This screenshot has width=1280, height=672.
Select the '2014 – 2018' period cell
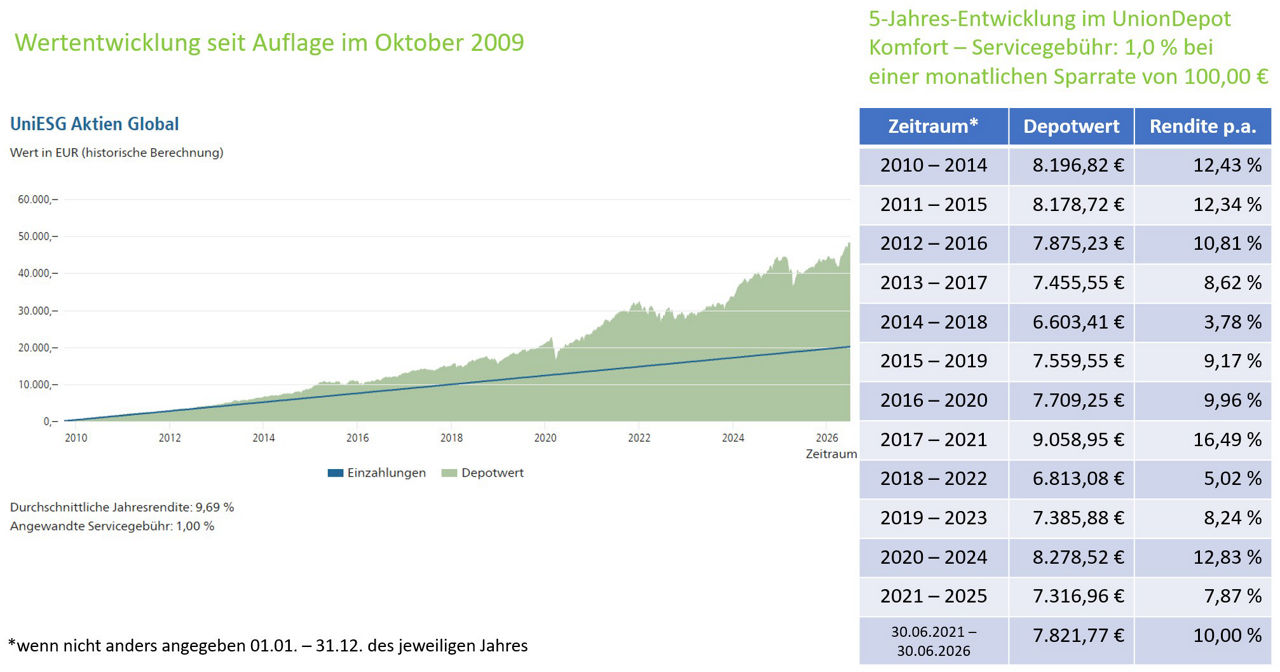click(x=933, y=322)
